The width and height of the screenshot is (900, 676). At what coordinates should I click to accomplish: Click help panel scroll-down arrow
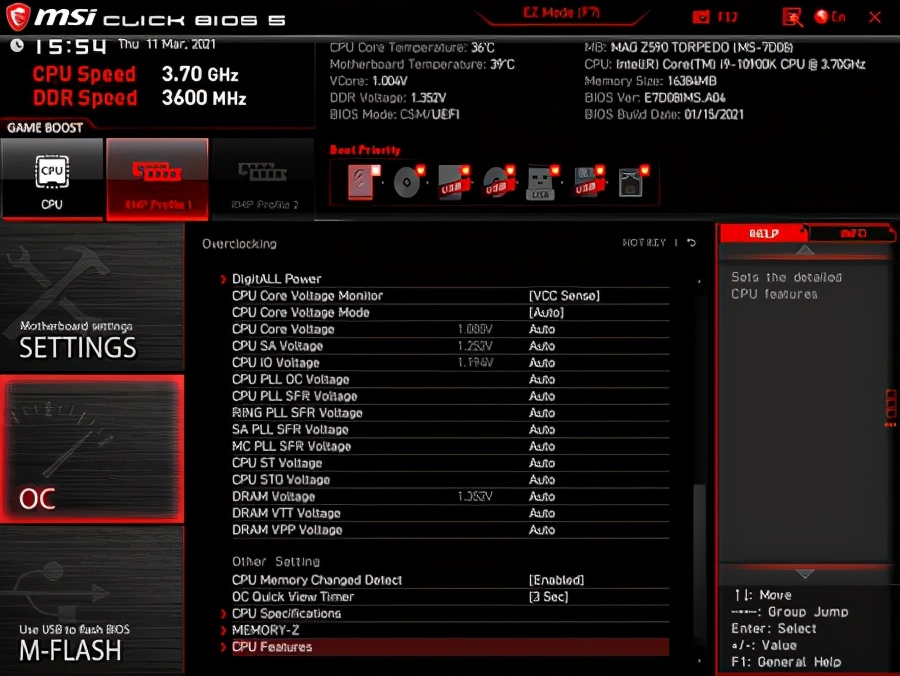click(805, 574)
